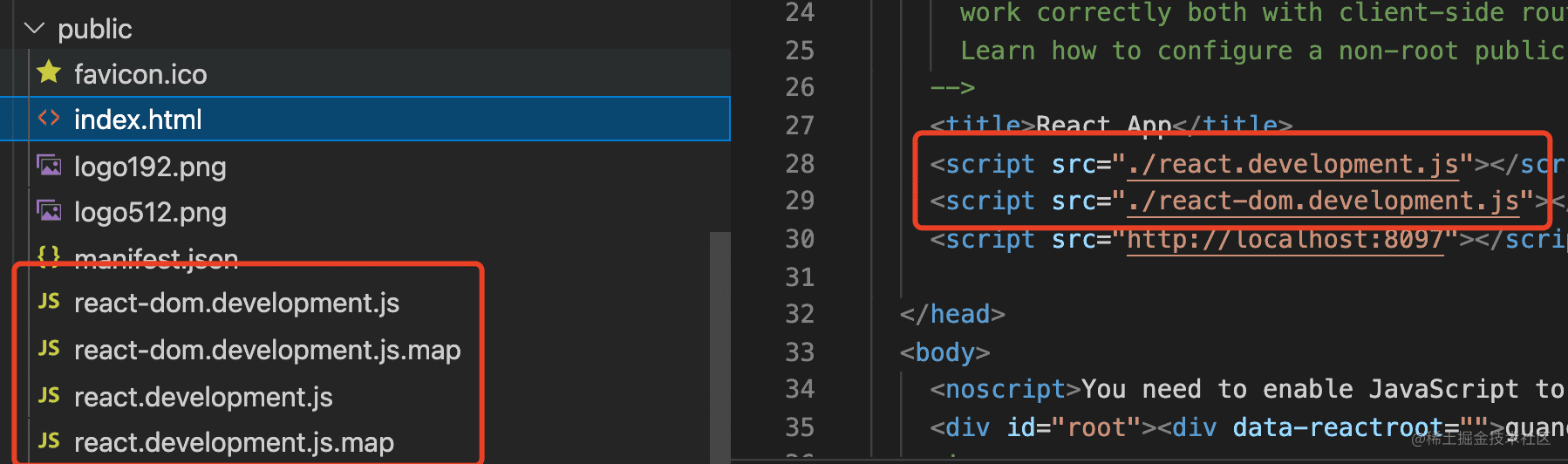Click the image icon beside logo192.png
1568x464 pixels.
click(x=50, y=166)
